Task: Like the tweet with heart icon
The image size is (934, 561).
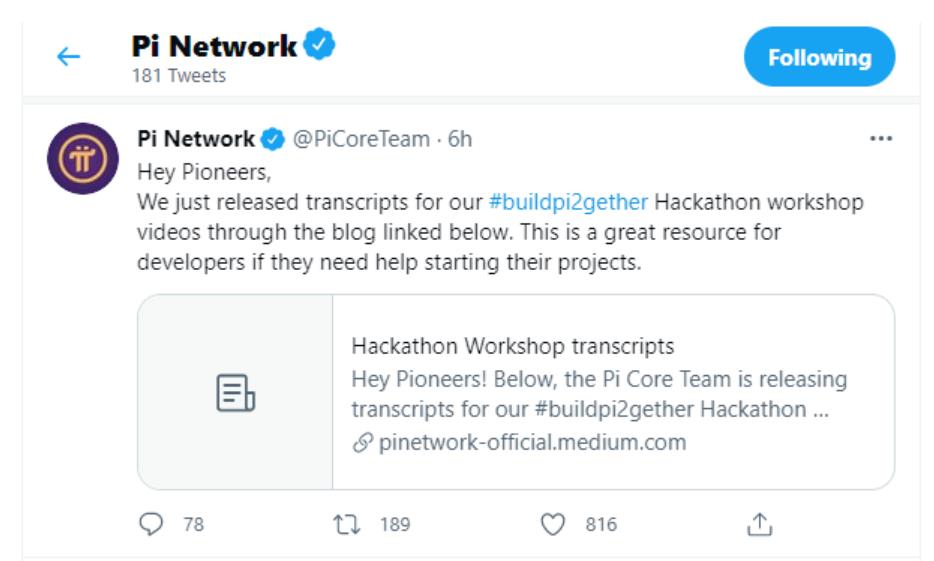Action: [x=552, y=524]
